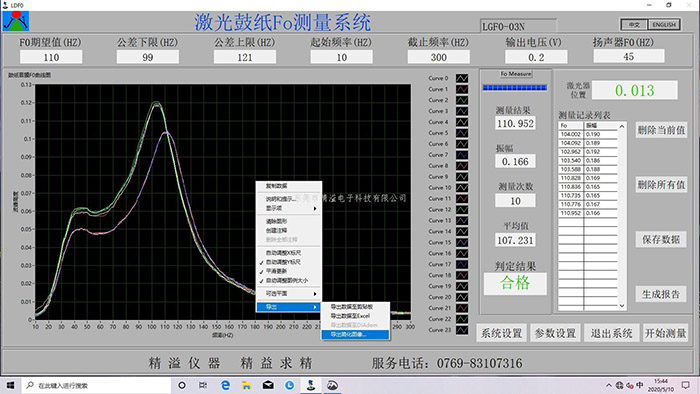Open the notification center icon
The width and height of the screenshot is (700, 394).
tap(686, 385)
